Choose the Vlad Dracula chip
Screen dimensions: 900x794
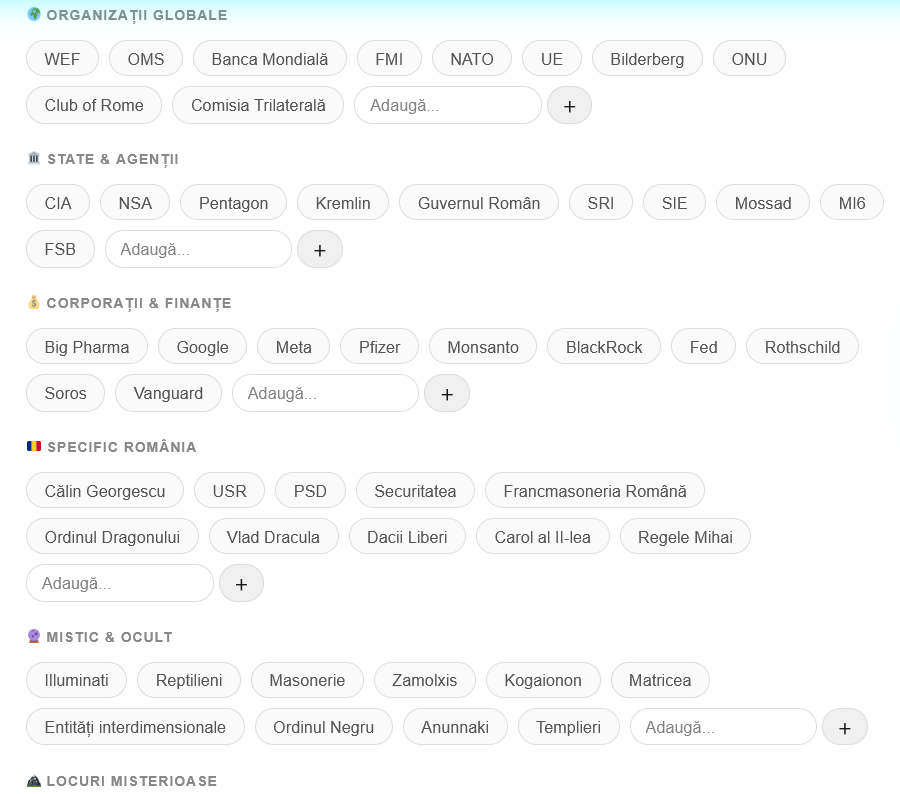[273, 537]
